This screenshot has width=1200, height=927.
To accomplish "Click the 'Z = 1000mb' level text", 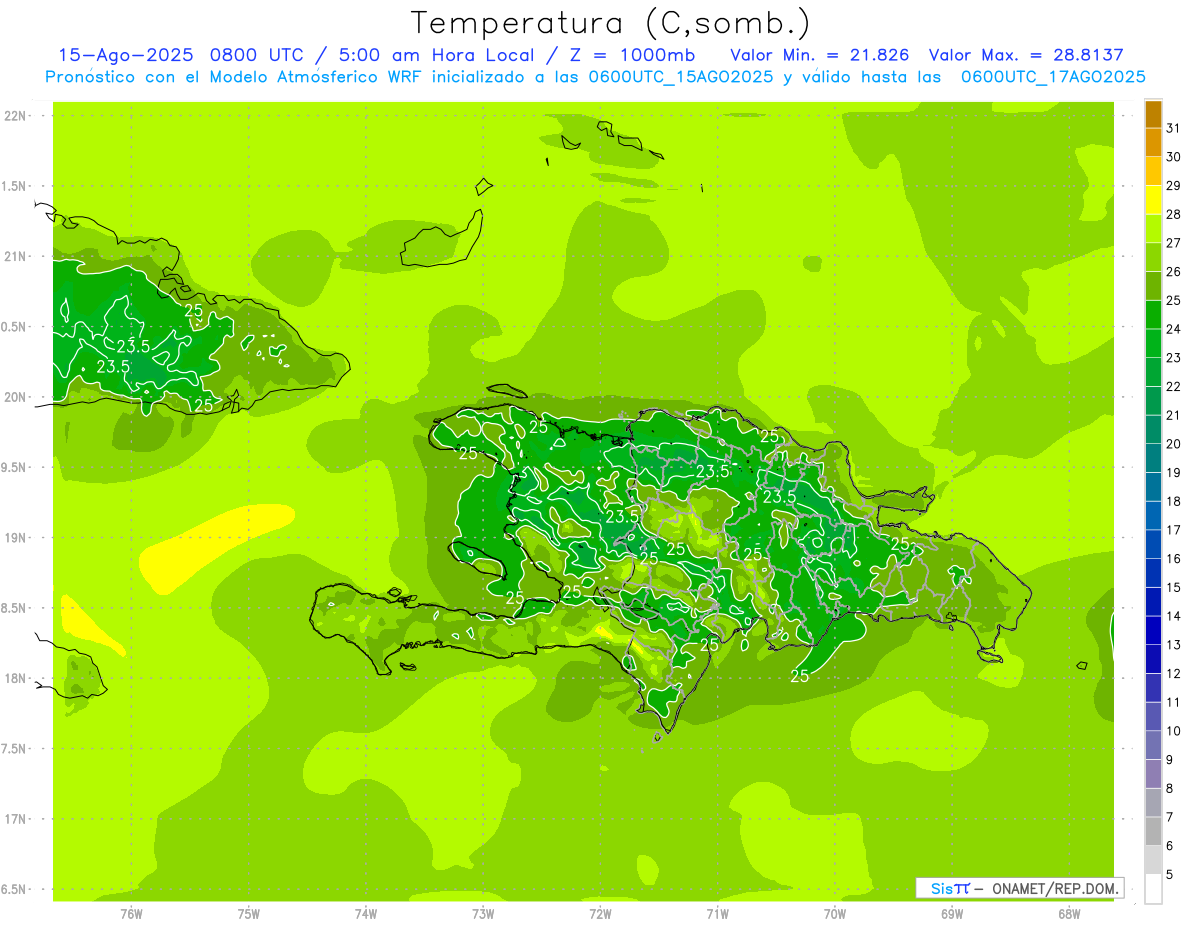I will 632,56.
